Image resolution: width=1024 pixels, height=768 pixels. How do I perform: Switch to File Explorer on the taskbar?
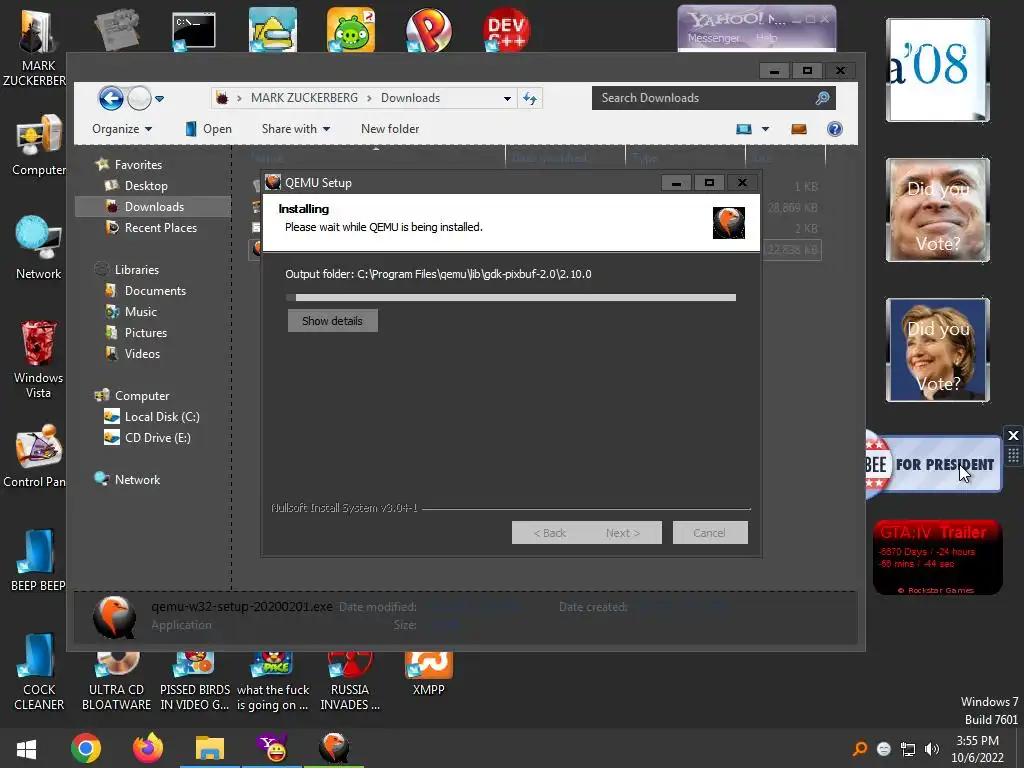click(x=210, y=748)
